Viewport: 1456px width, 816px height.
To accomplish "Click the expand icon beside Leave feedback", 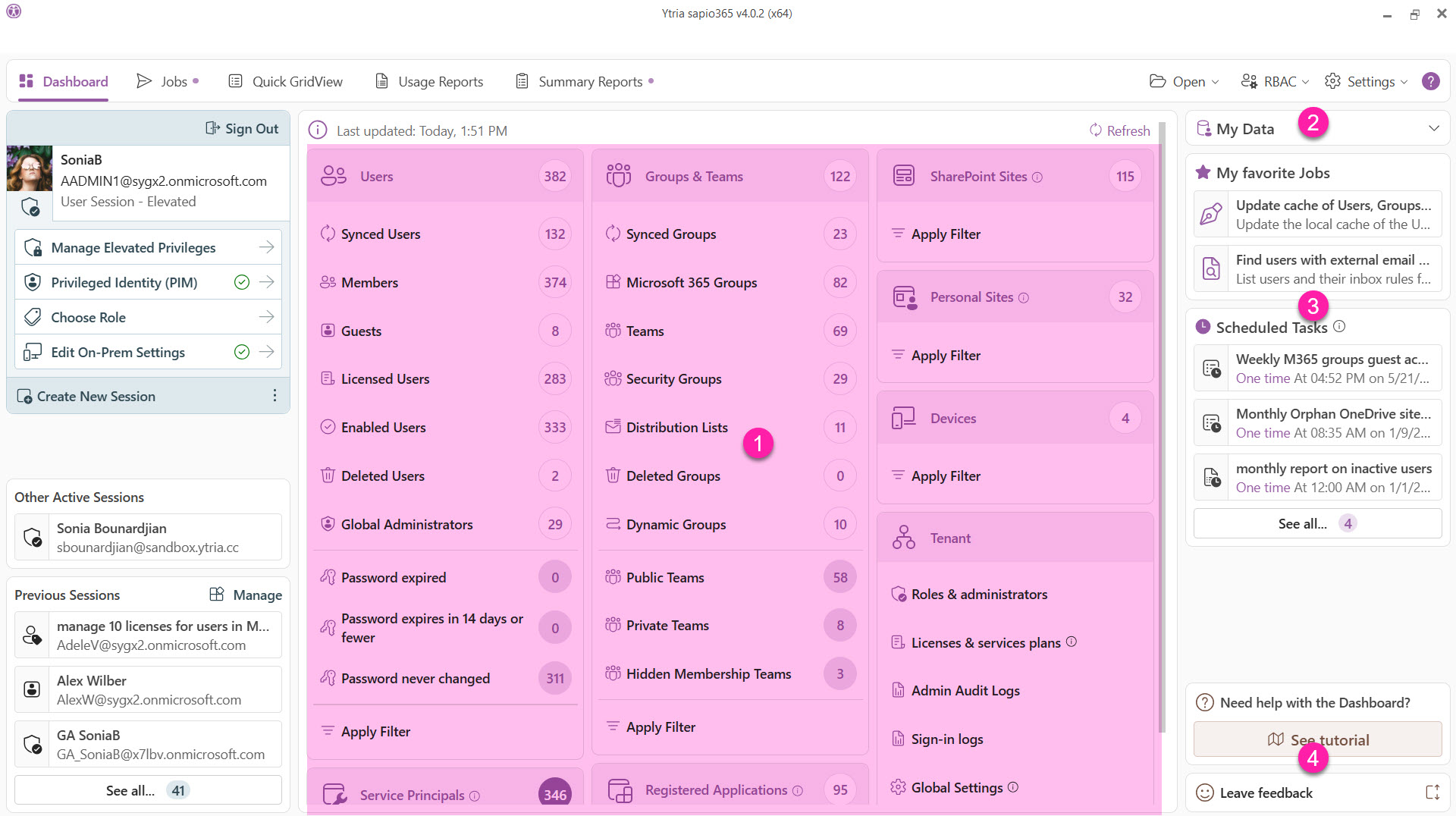I will (x=1432, y=792).
